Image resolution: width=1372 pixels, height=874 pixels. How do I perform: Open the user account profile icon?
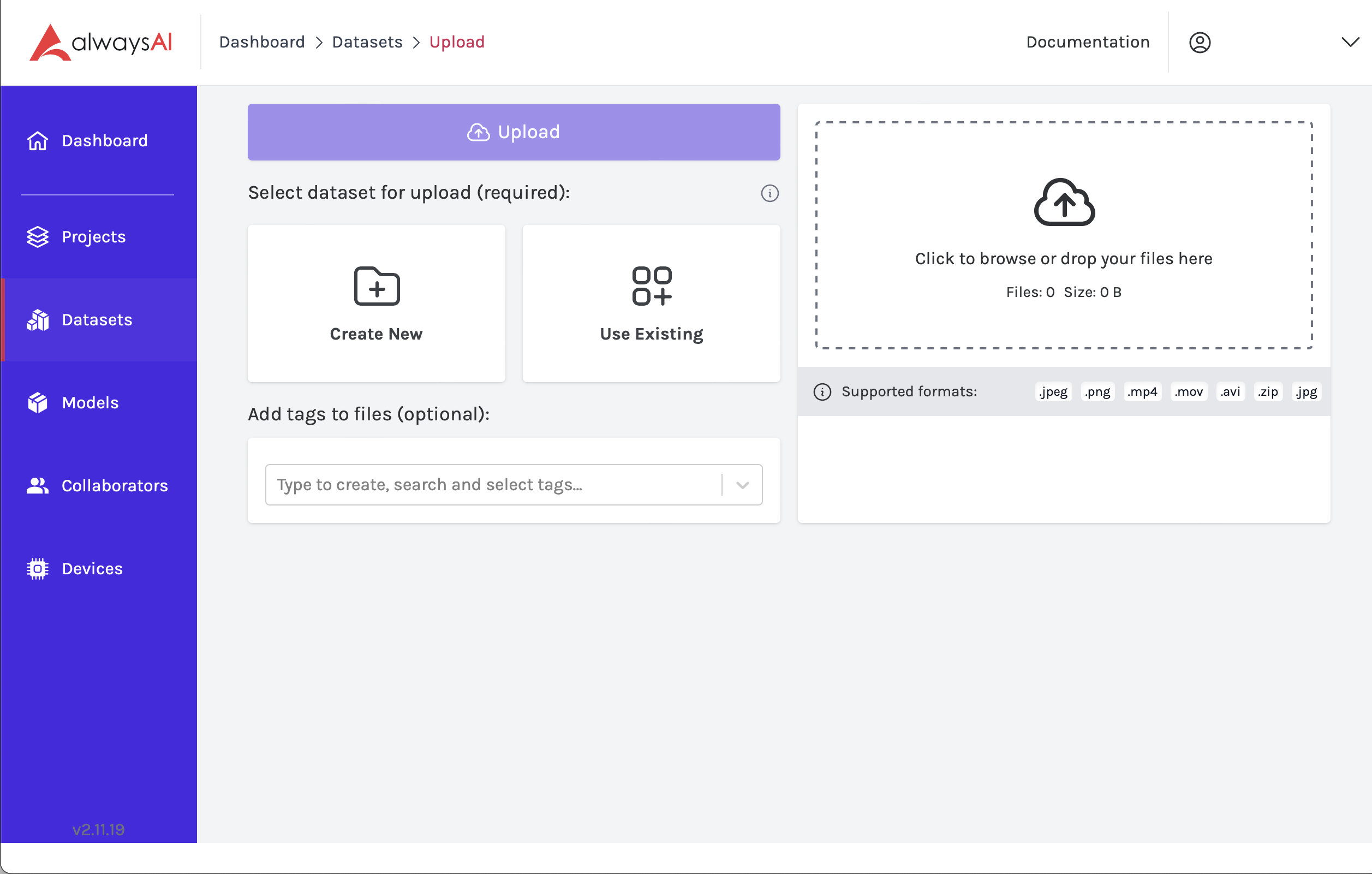[1200, 43]
